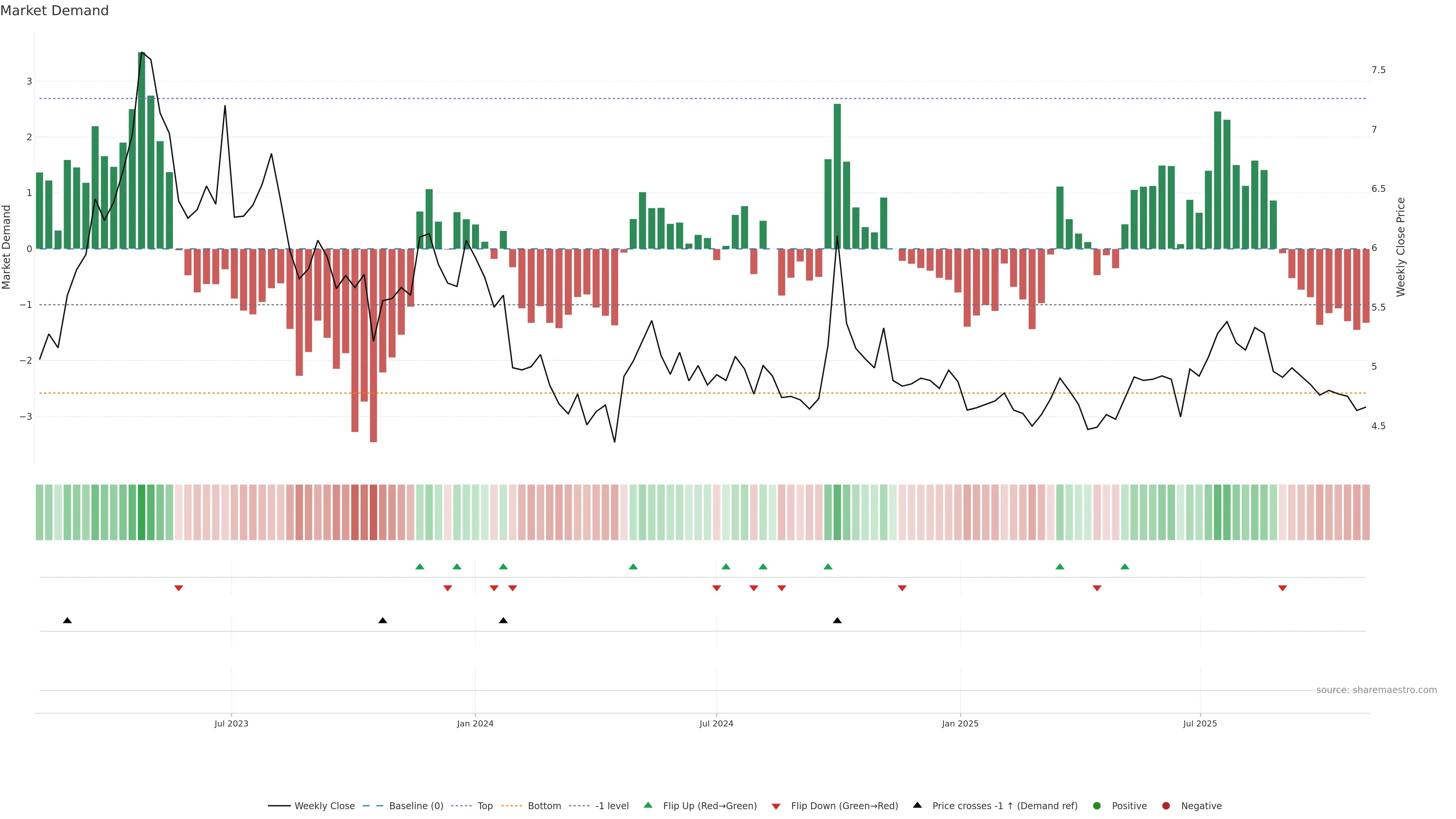Viewport: 1456px width, 819px height.
Task: Click first red flip-down marker before Jul 2023
Action: 179,588
